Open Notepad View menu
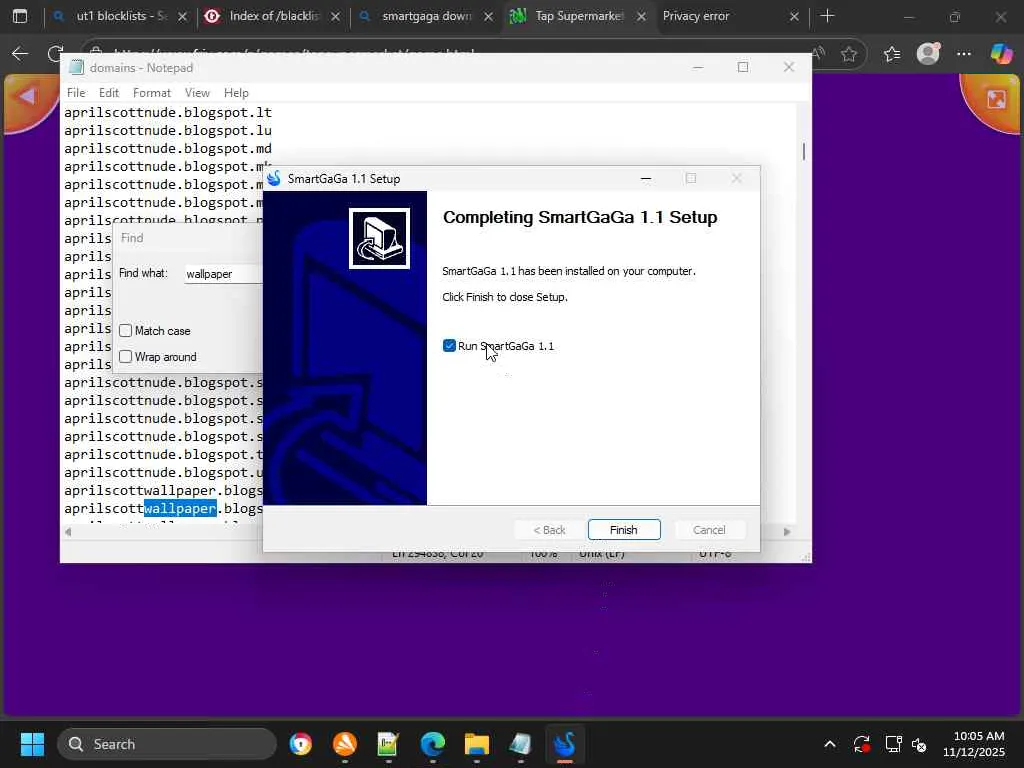This screenshot has width=1024, height=768. coord(197,93)
